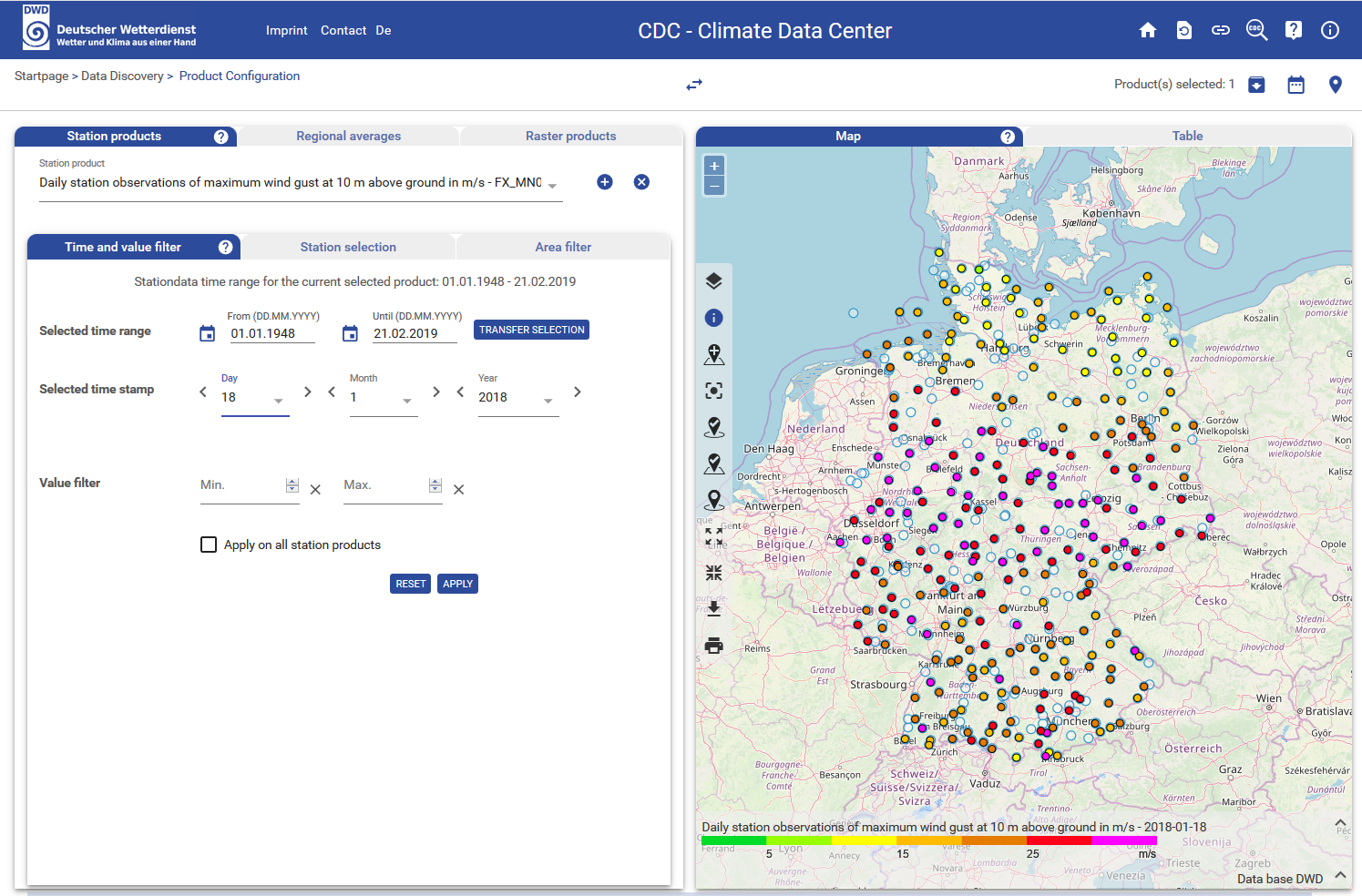1362x896 pixels.
Task: Open the CDC search magnifier icon
Action: 1256,30
